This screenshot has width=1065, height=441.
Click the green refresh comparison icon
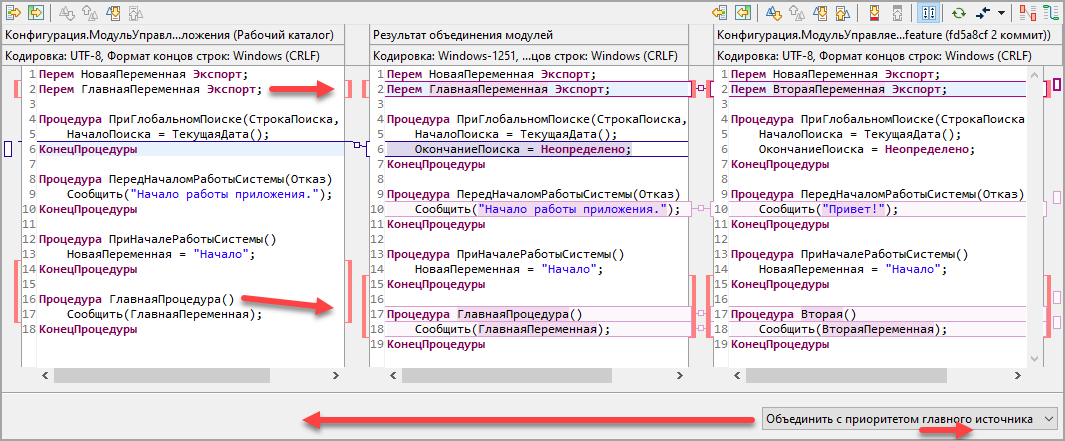pos(959,12)
